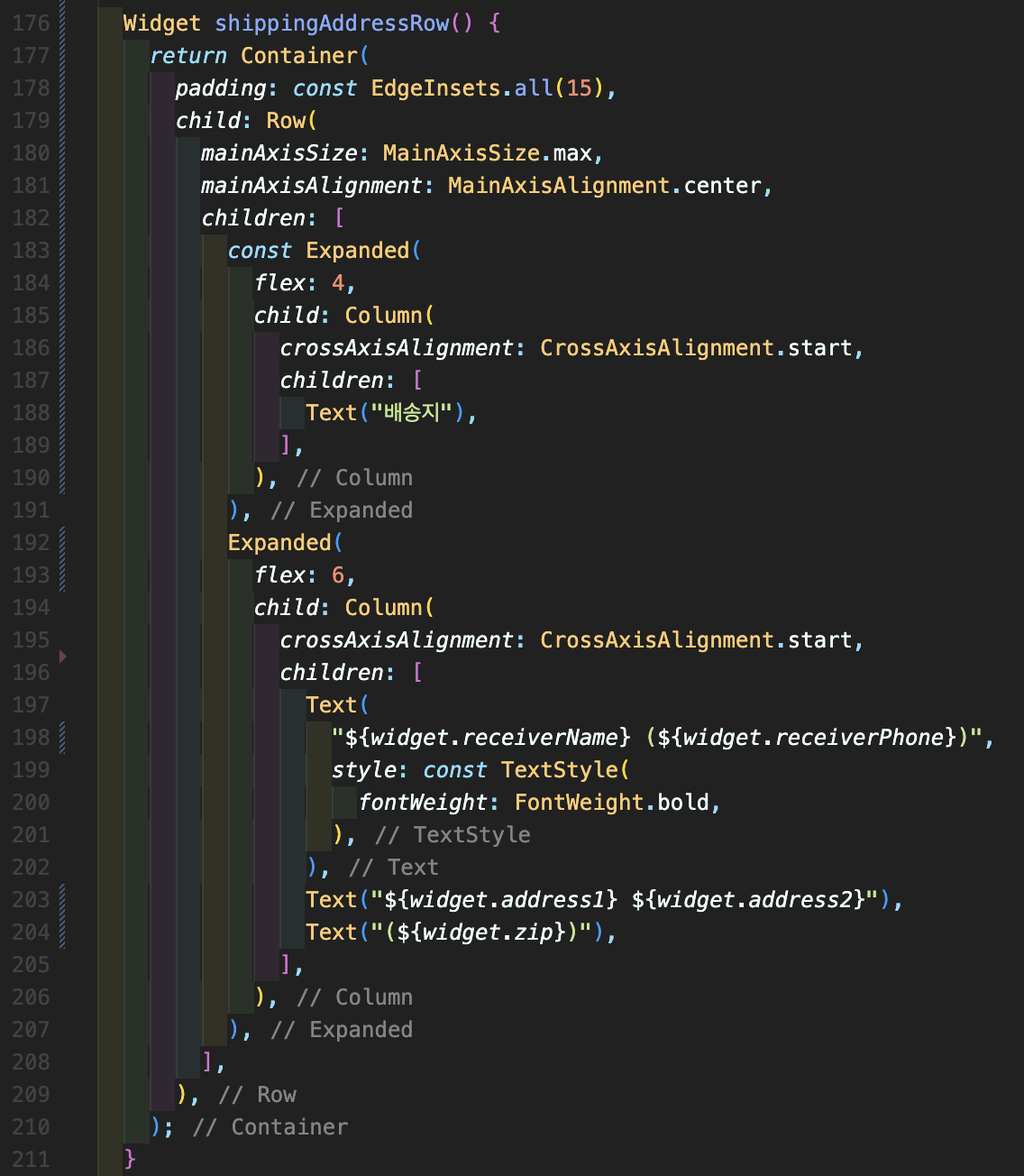Click widget.receiverName in the string
Viewport: 1024px width, 1176px height.
pos(495,738)
